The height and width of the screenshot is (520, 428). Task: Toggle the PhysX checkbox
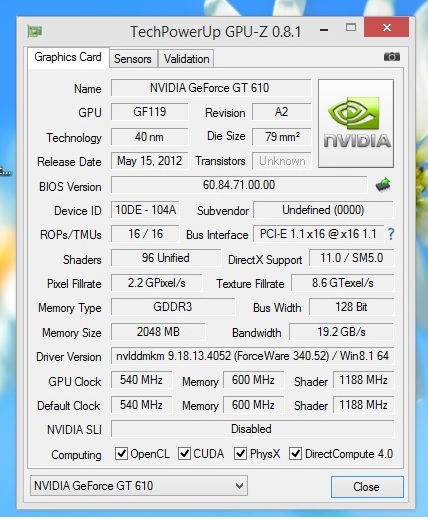(x=240, y=454)
